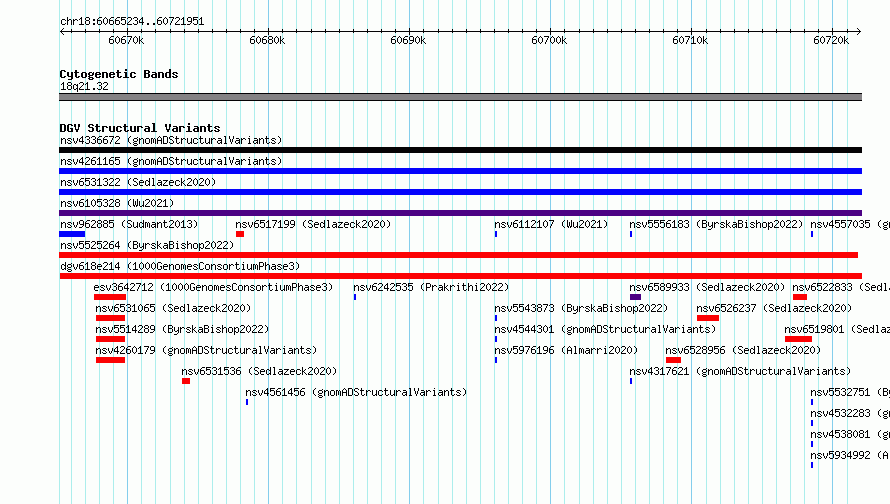Select nsv4557035 variant label

(x=850, y=224)
